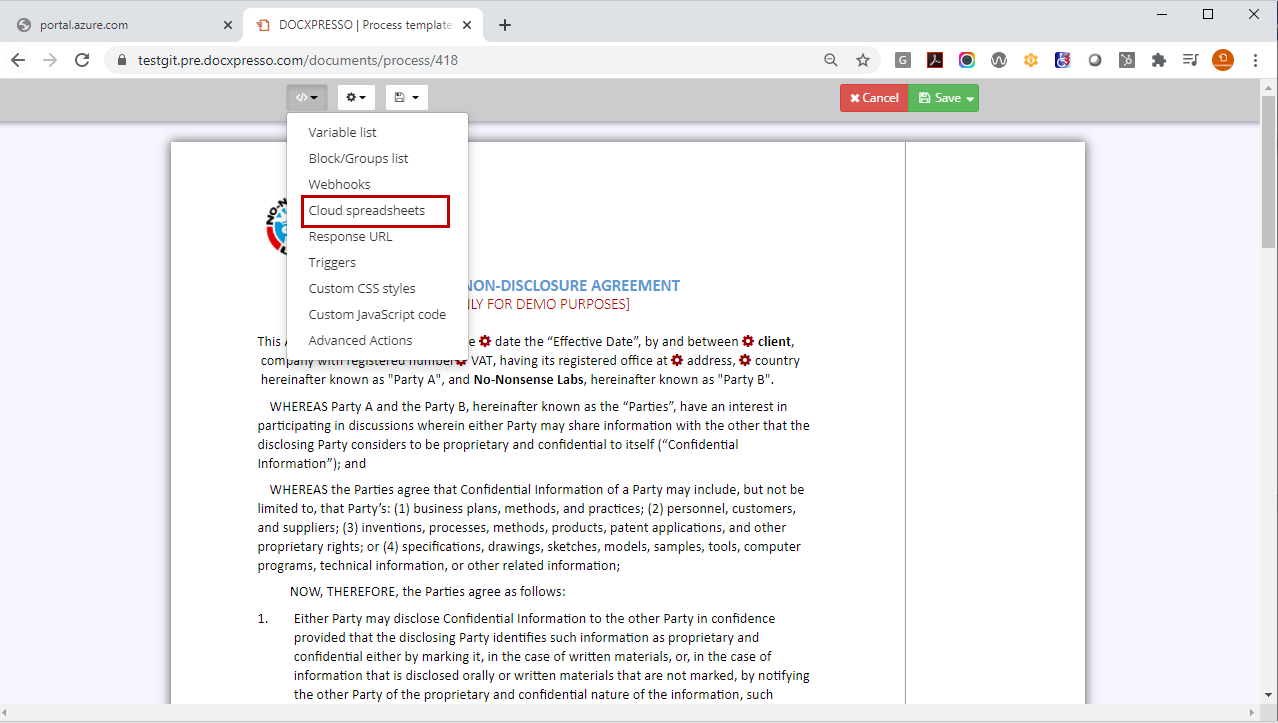
Task: Choose Webhooks in the dropdown menu
Action: tap(339, 184)
